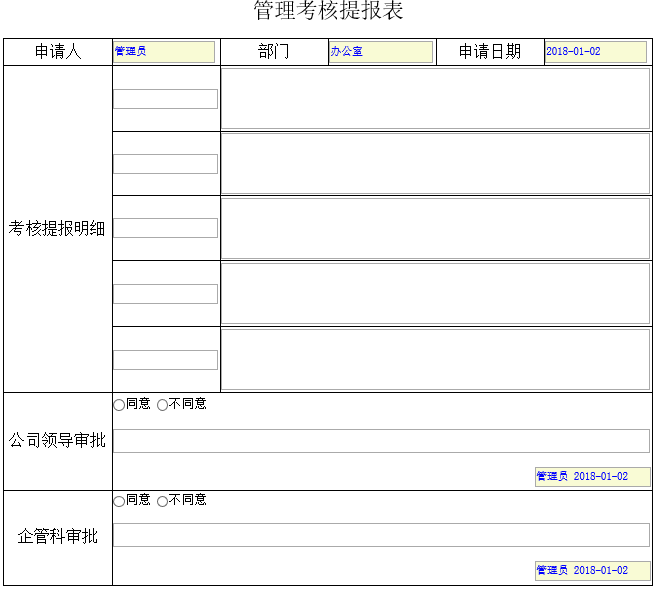This screenshot has width=656, height=589.
Task: Click the 申请人 field showing 管理员
Action: pyautogui.click(x=164, y=52)
